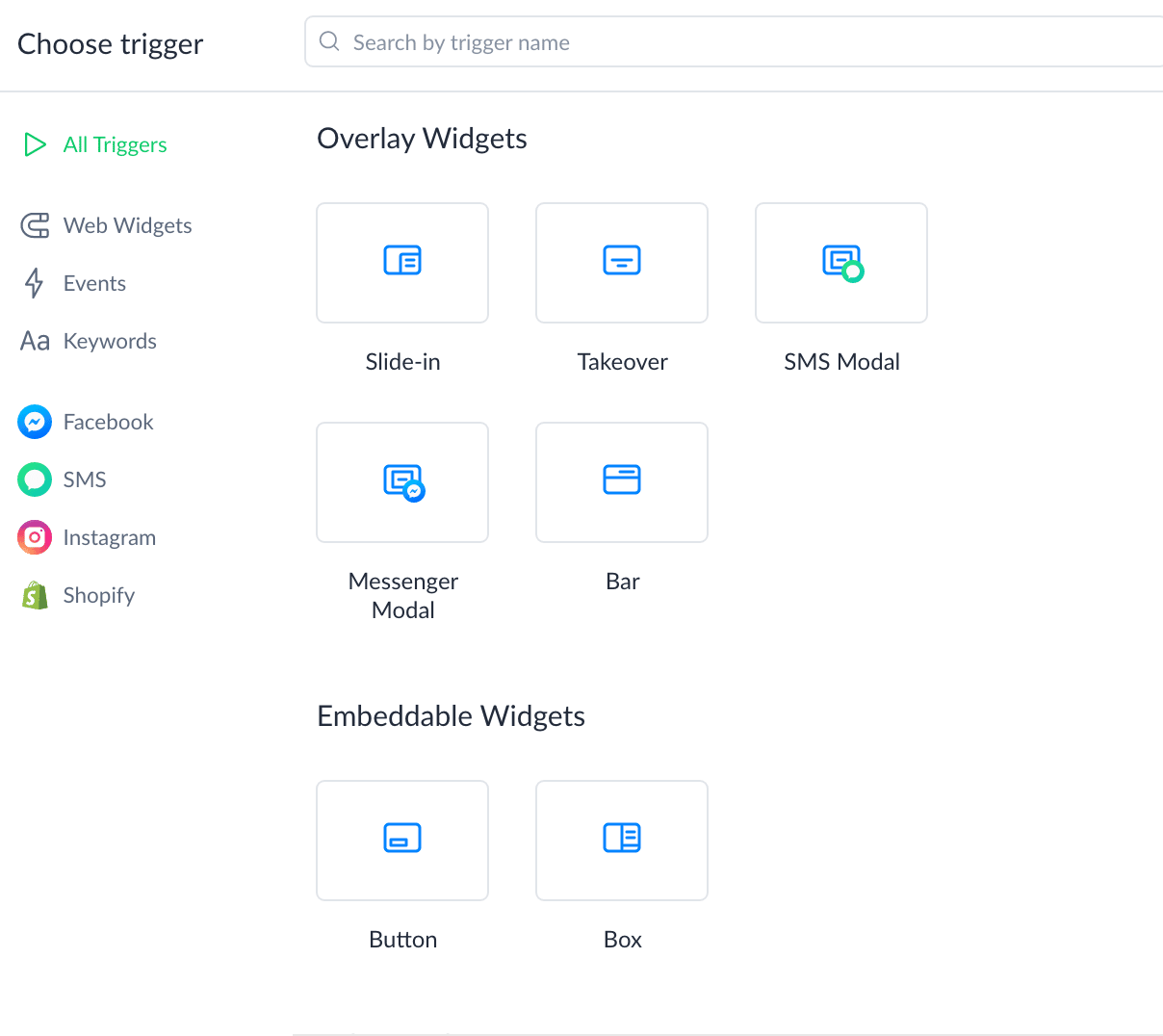The height and width of the screenshot is (1036, 1163).
Task: Click the Web Widgets magnet icon
Action: click(x=35, y=225)
